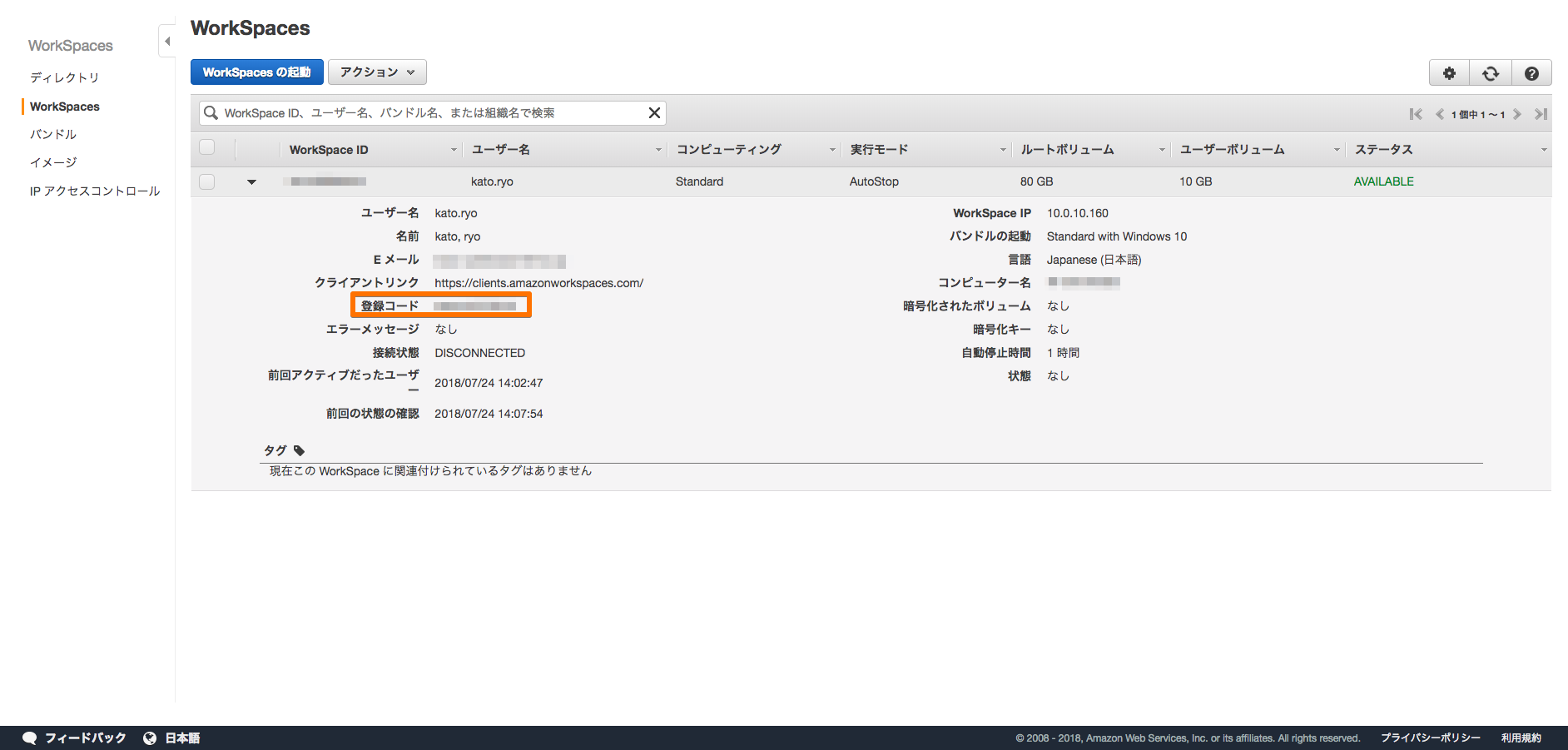Open the アクション dropdown menu
The height and width of the screenshot is (750, 1568).
[x=376, y=72]
